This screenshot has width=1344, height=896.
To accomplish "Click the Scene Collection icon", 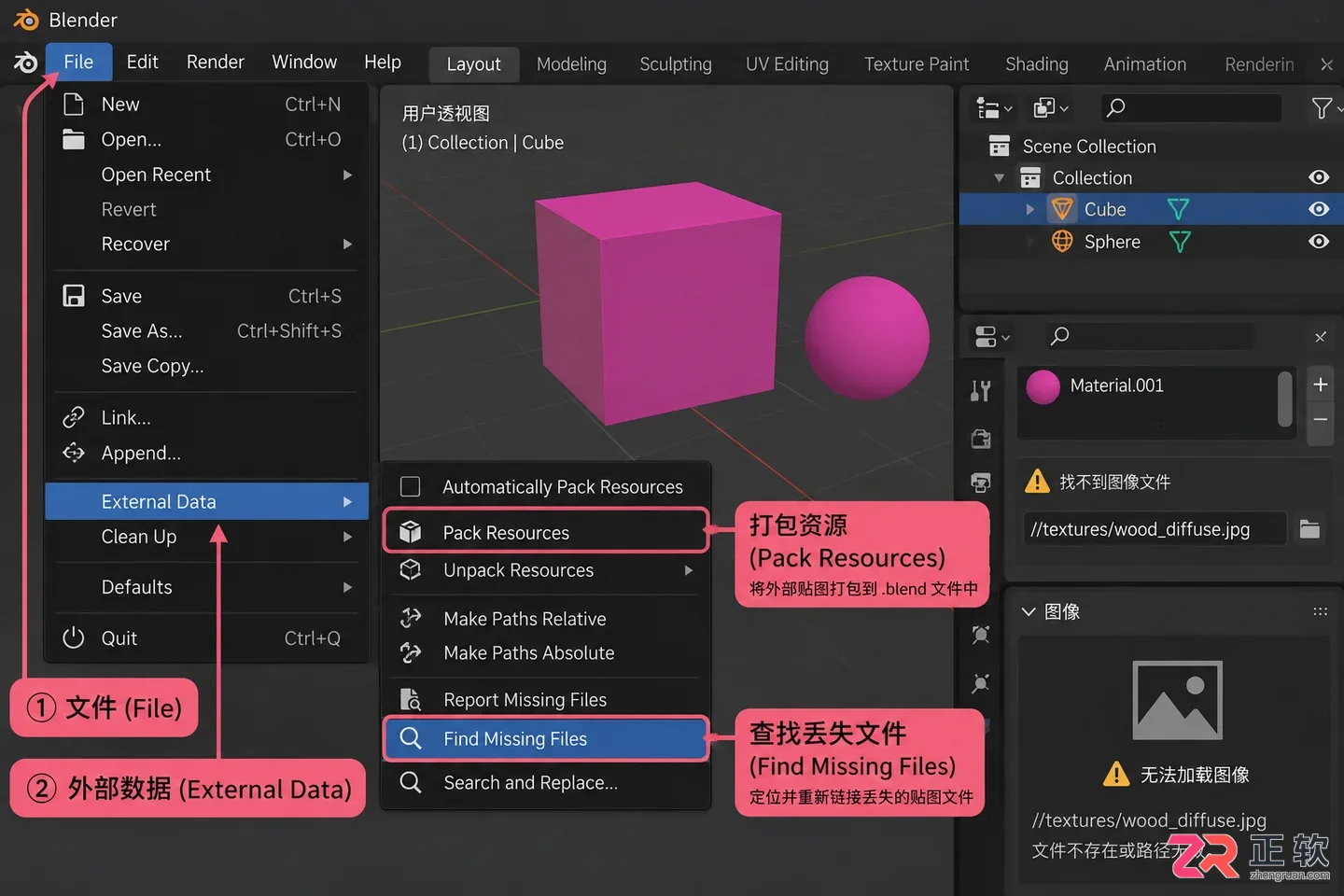I will pyautogui.click(x=1000, y=147).
